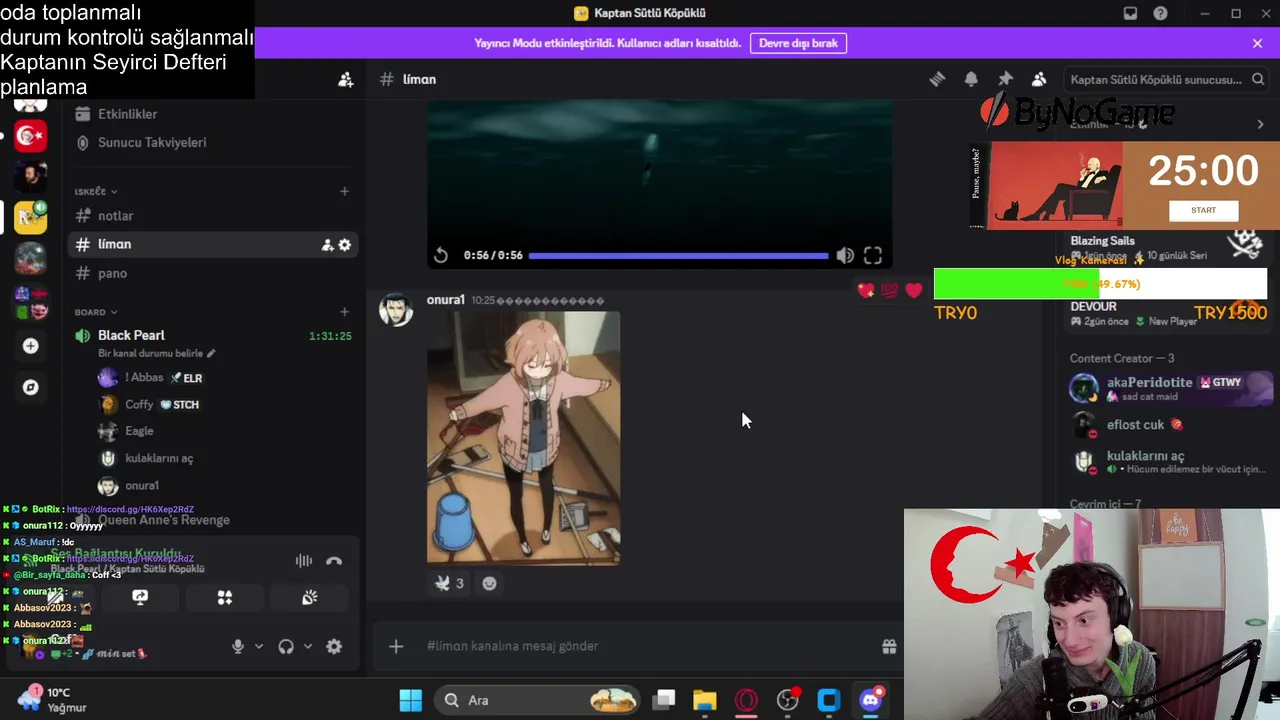1280x720 pixels.
Task: Expand the activity section chevron in member list
Action: coord(1260,124)
